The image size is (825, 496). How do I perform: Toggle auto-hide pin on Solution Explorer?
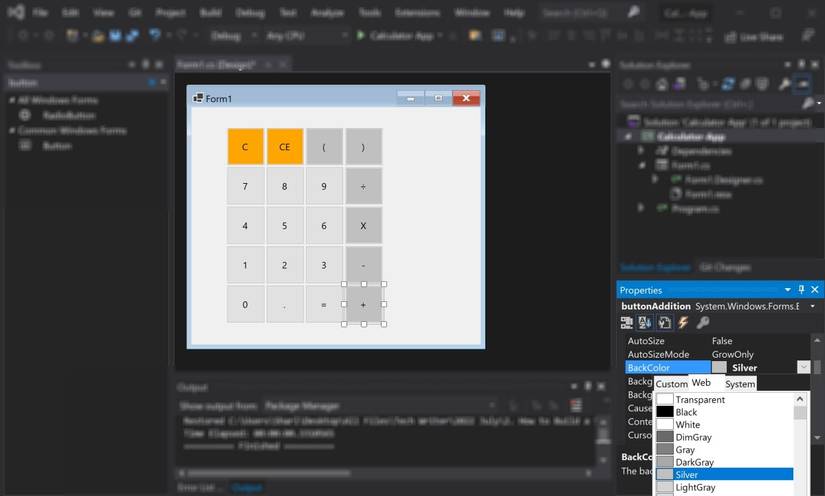(x=801, y=65)
